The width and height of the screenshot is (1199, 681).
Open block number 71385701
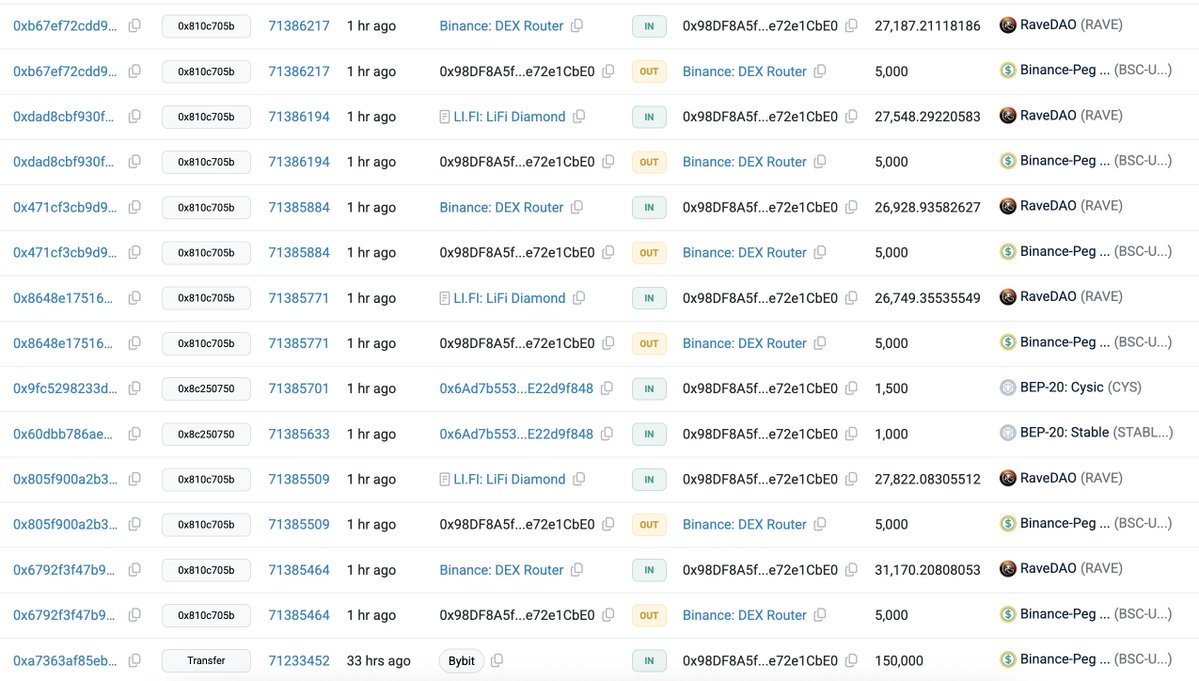[299, 388]
